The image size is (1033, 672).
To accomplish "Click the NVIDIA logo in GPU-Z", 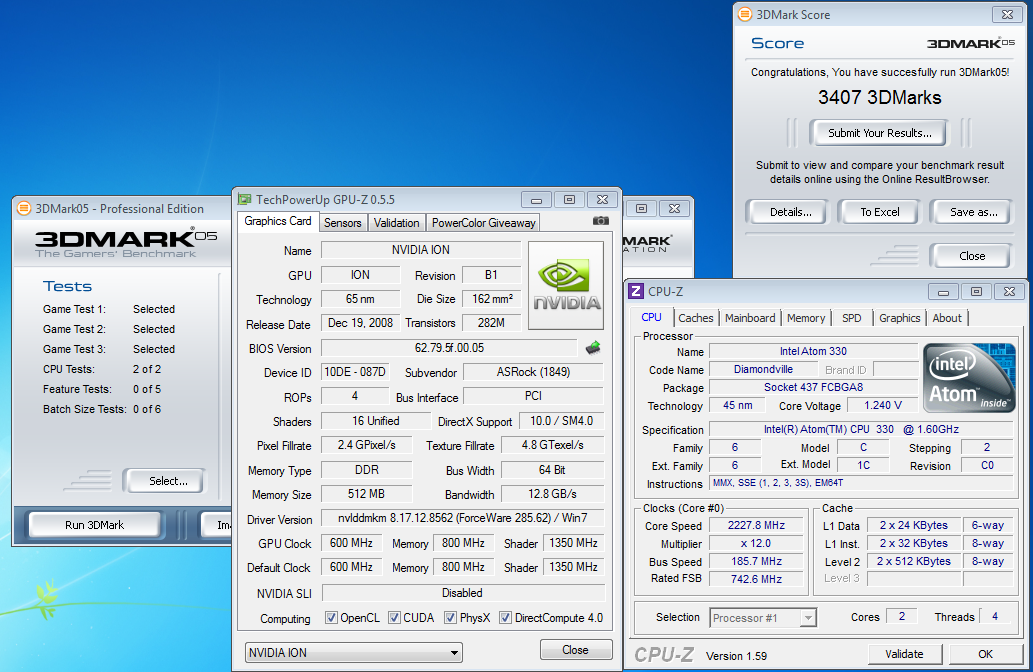I will tap(566, 285).
